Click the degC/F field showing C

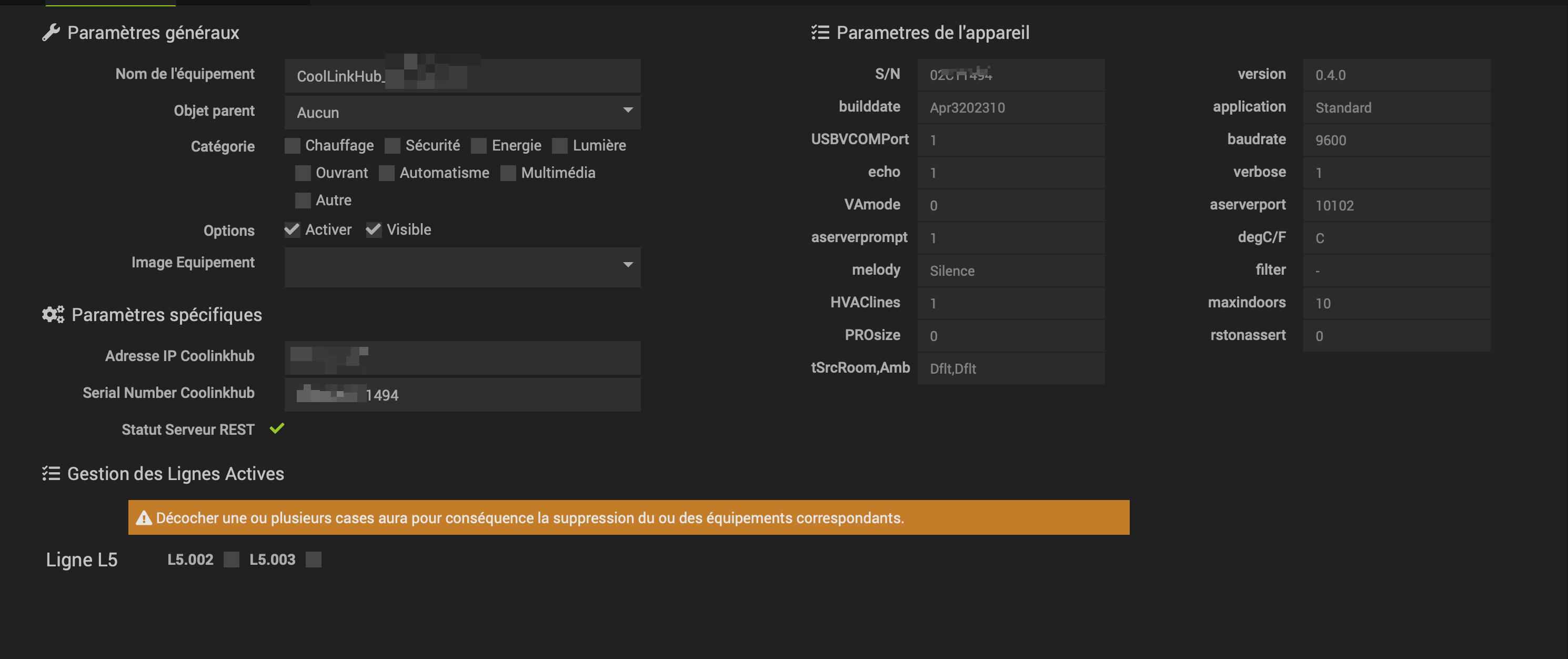(1396, 238)
